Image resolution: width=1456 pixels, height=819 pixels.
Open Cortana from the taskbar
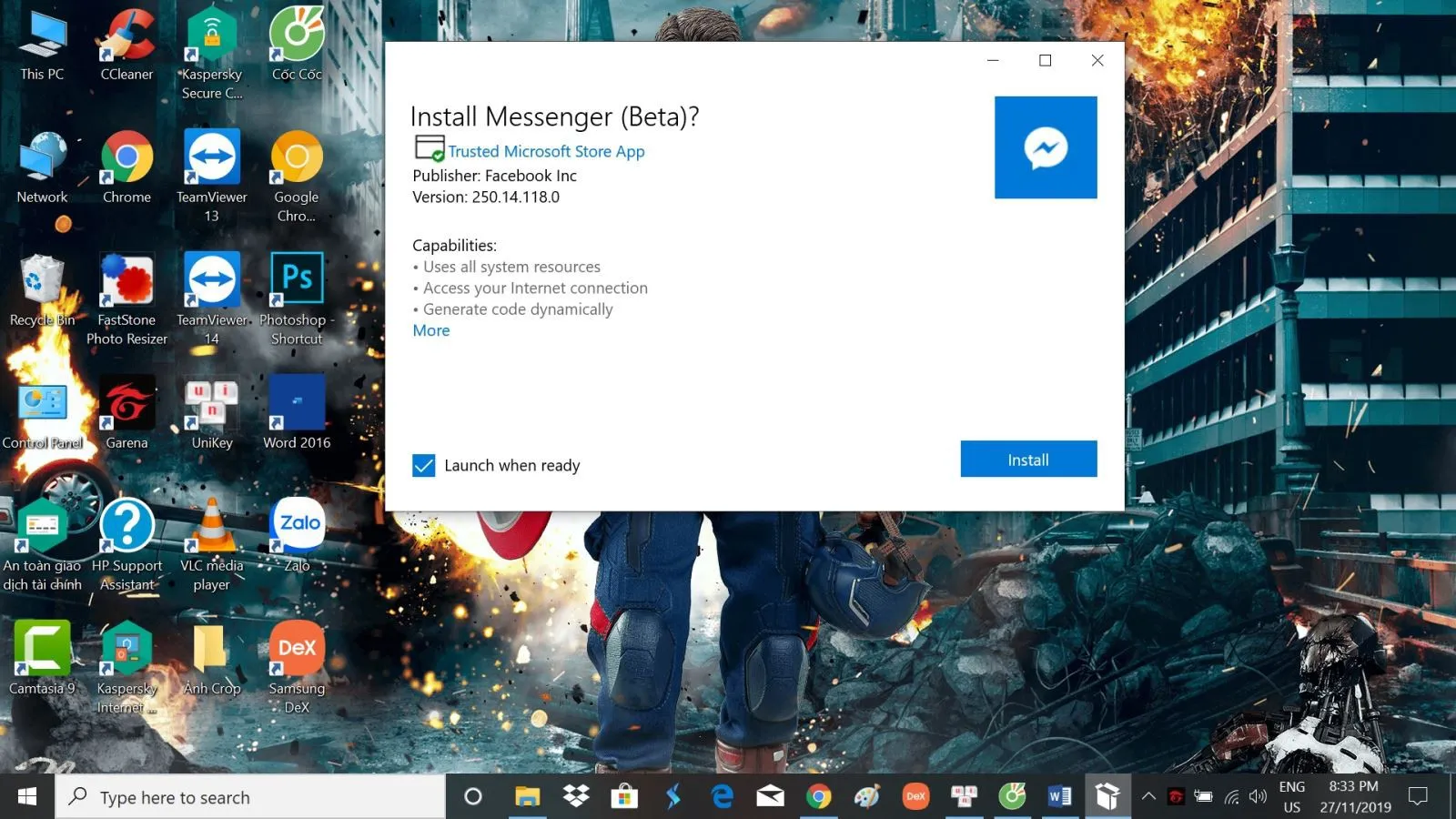(472, 797)
